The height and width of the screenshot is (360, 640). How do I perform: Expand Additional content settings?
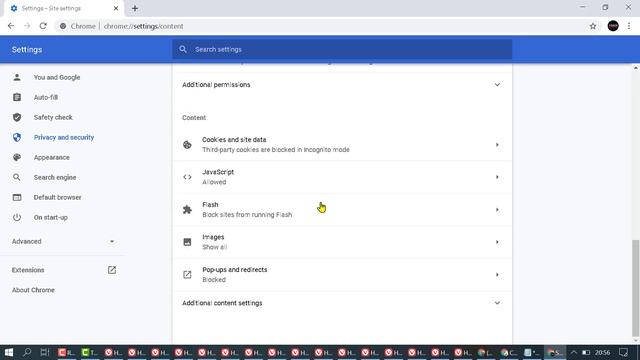(x=342, y=303)
